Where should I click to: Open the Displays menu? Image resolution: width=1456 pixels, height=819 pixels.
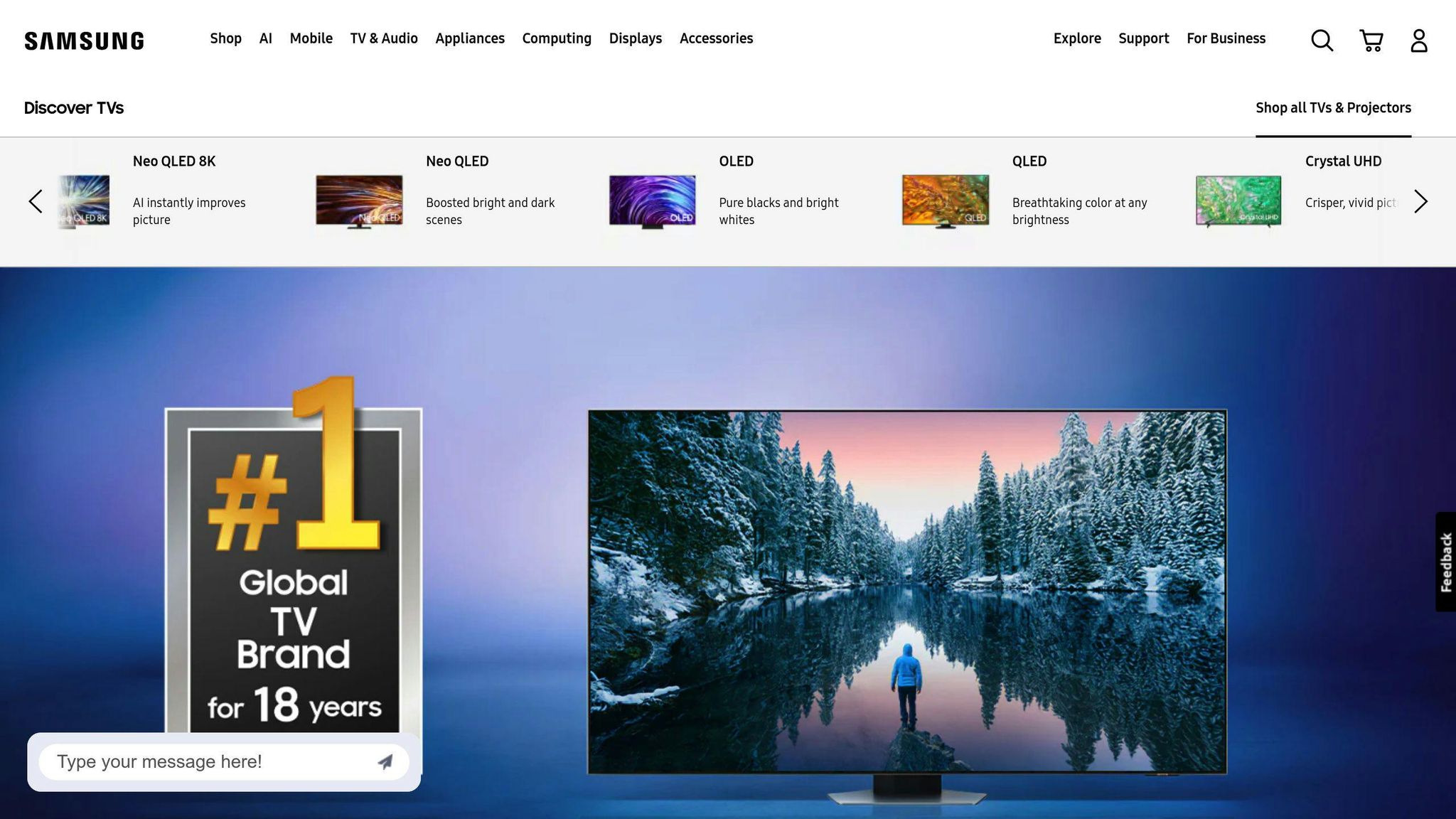pos(636,38)
